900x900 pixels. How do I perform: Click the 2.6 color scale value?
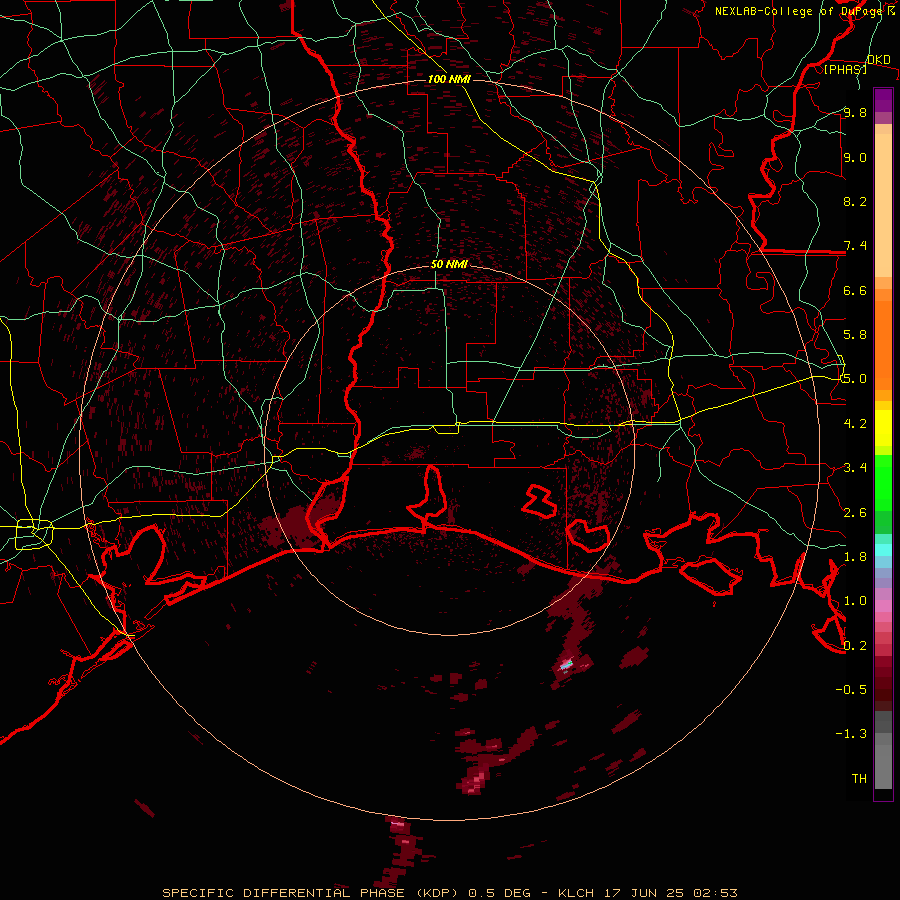click(x=855, y=513)
